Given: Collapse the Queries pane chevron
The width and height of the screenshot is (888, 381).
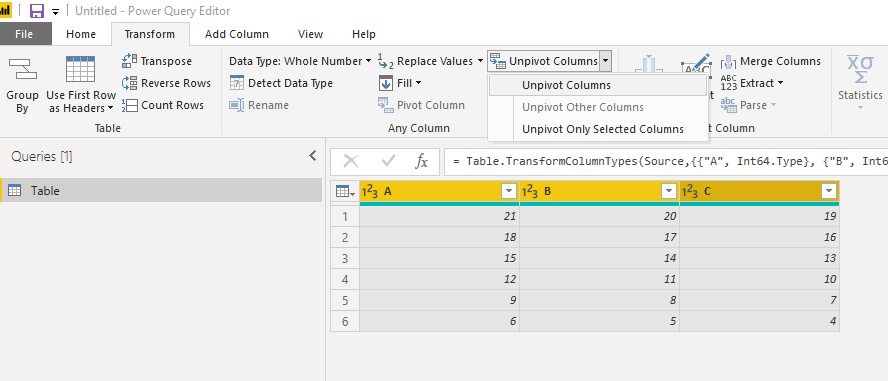Looking at the screenshot, I should click(313, 156).
